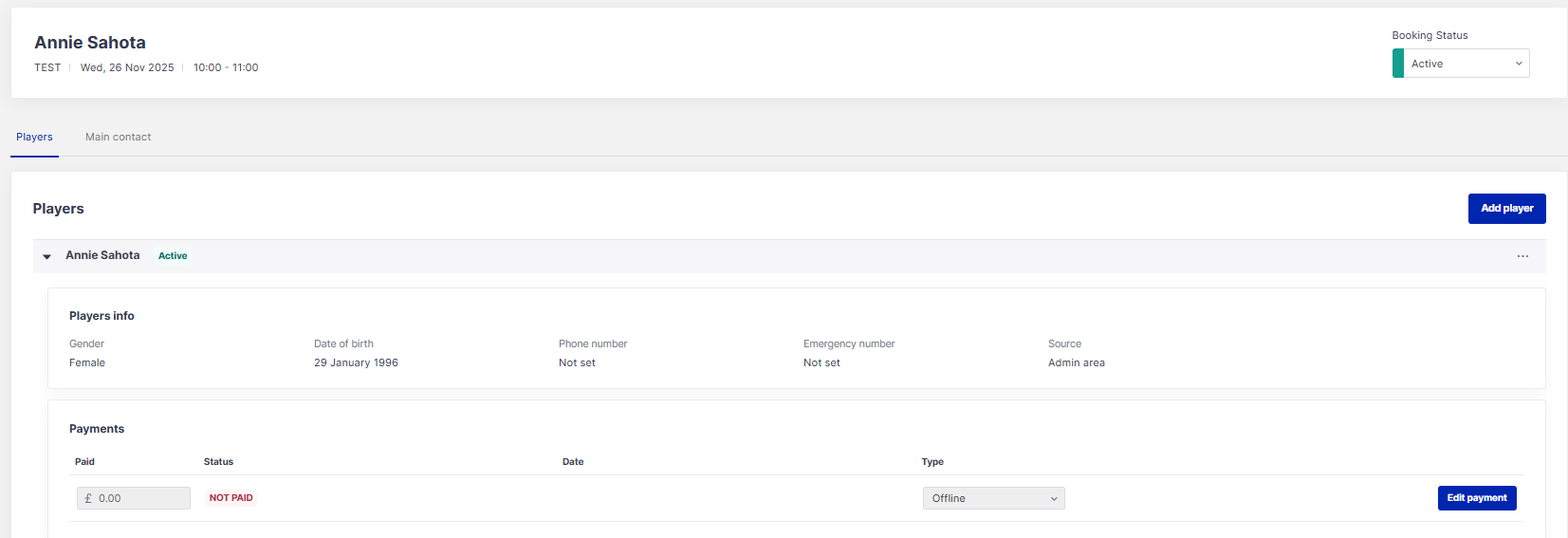Image resolution: width=1568 pixels, height=538 pixels.
Task: Click the pound currency symbol in Paid field
Action: coord(88,498)
